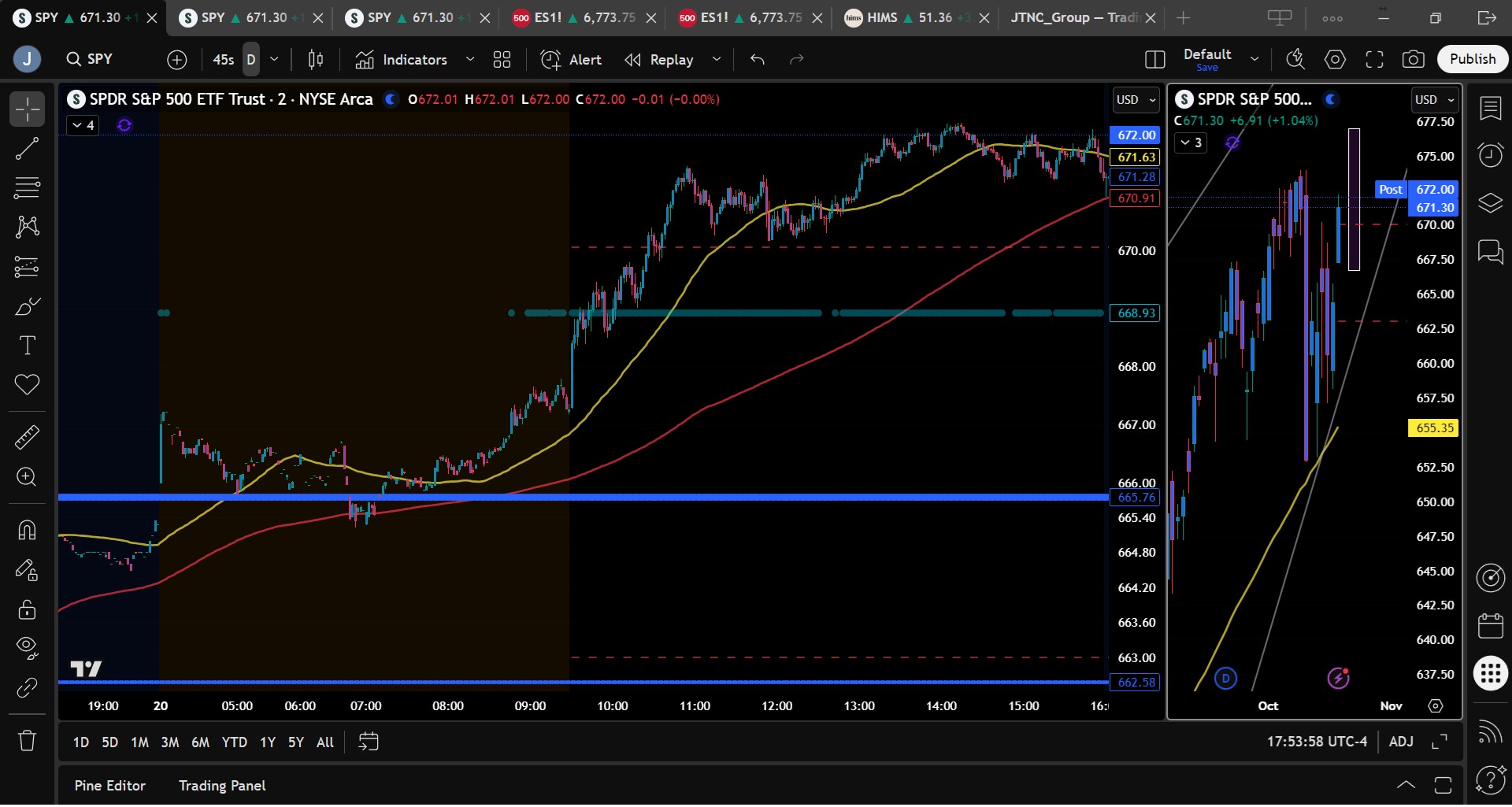Image resolution: width=1512 pixels, height=807 pixels.
Task: Open the economic calendar panel
Action: point(1491,626)
